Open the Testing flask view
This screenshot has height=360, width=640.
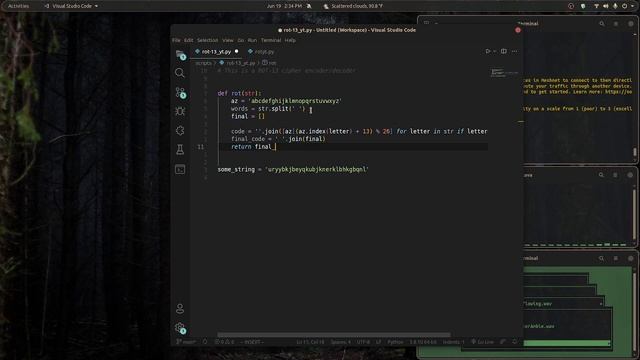tap(180, 150)
